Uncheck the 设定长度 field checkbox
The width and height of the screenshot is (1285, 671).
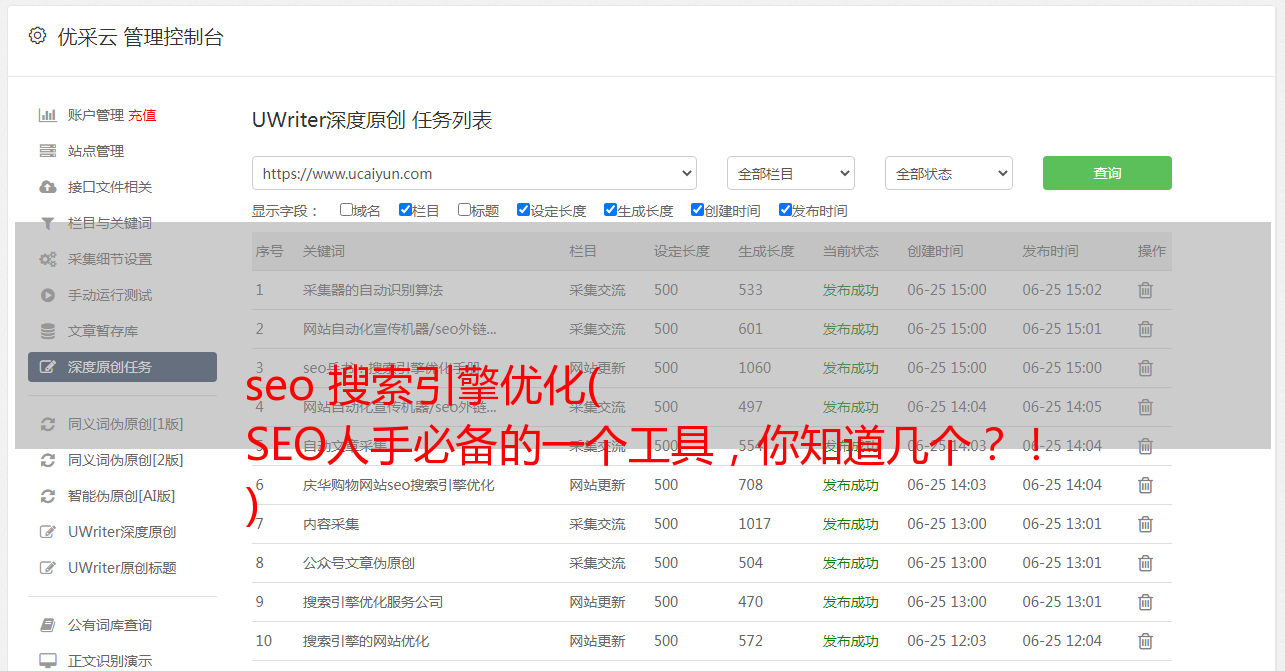(x=523, y=210)
